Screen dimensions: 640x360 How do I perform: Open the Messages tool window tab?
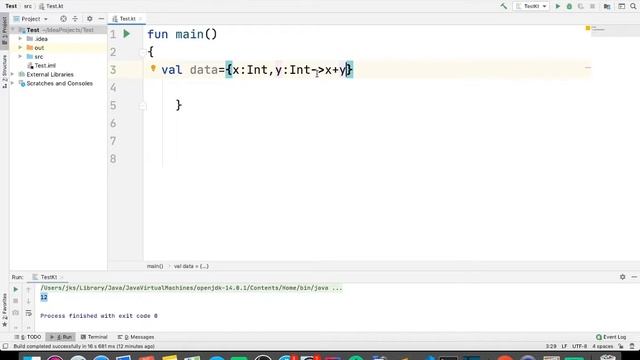pyautogui.click(x=136, y=337)
